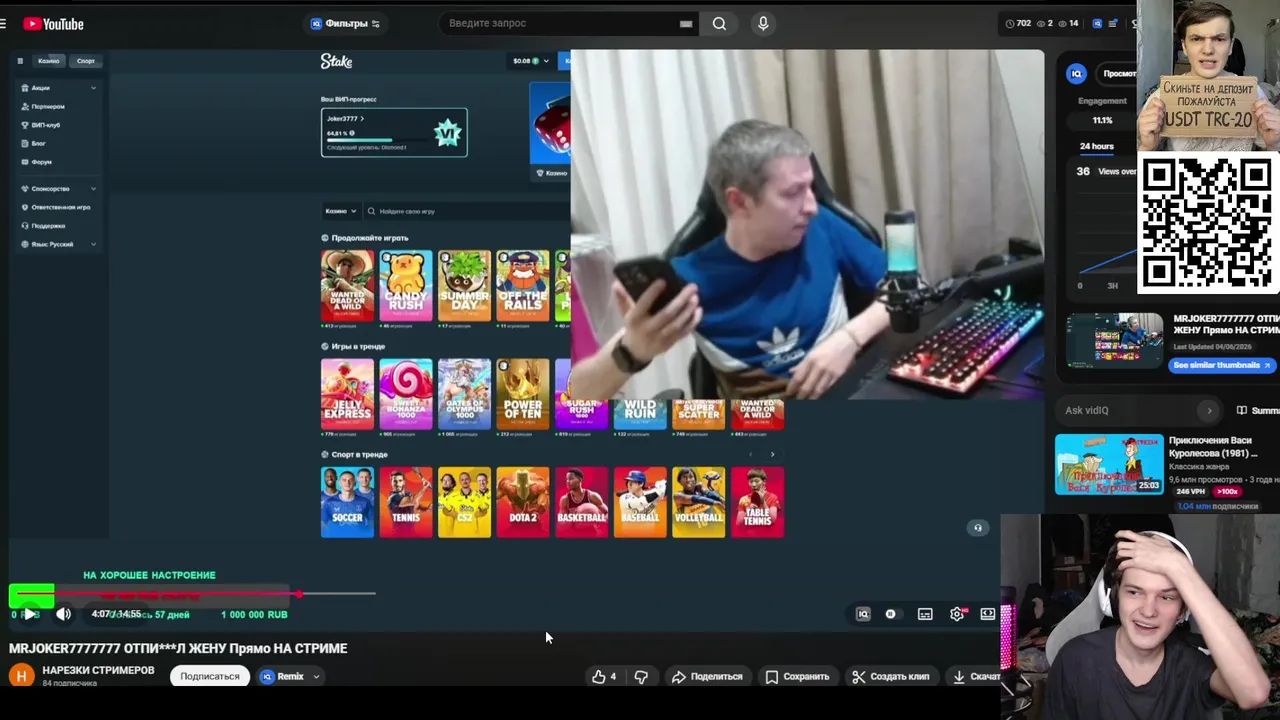Screen dimensions: 1280x720
Task: Collapse Stake sidebar hamburger icon
Action: 19,61
